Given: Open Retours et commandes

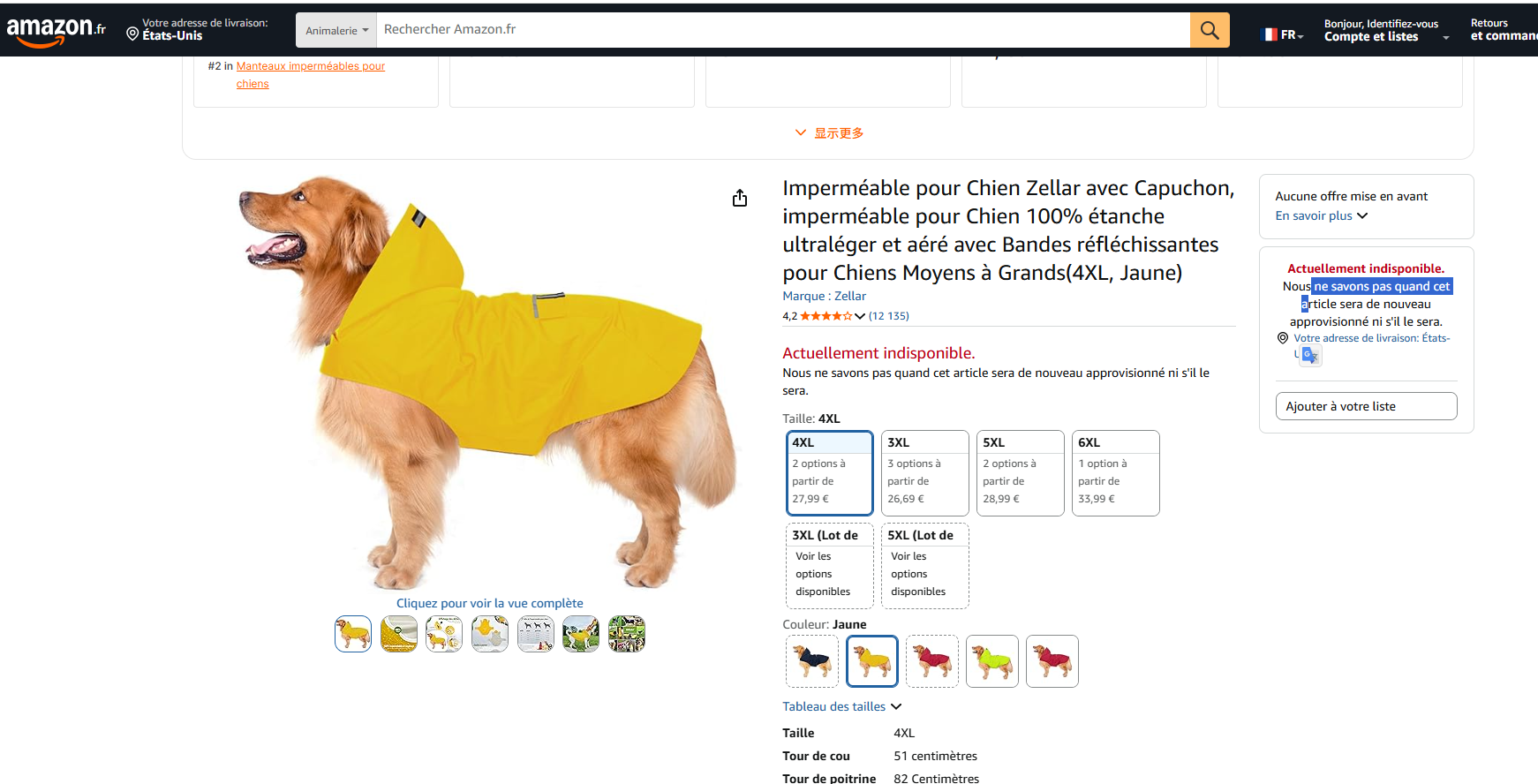Looking at the screenshot, I should pyautogui.click(x=1504, y=30).
